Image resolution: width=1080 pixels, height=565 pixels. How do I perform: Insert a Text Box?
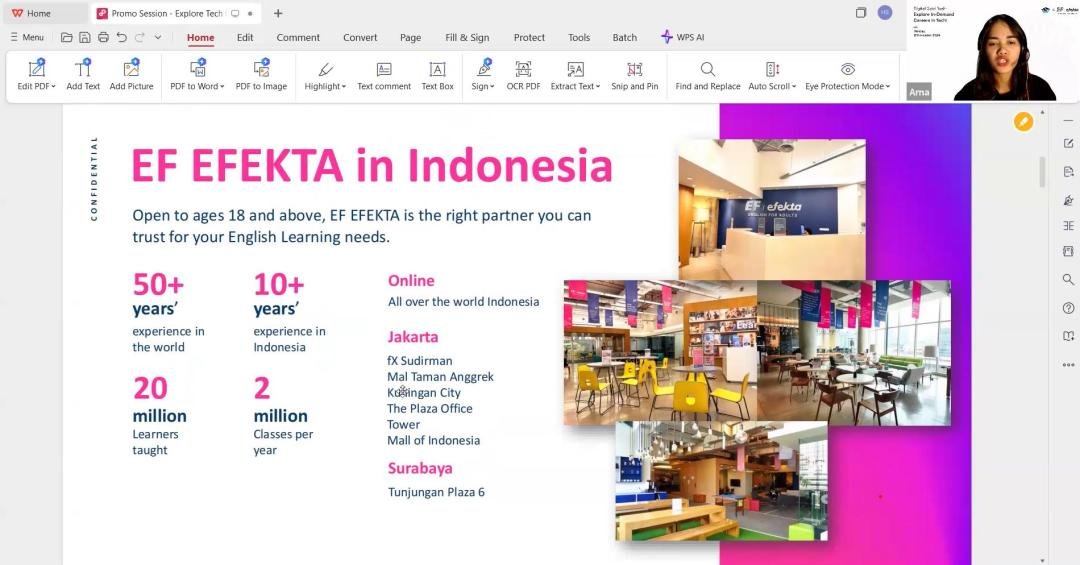(x=437, y=75)
